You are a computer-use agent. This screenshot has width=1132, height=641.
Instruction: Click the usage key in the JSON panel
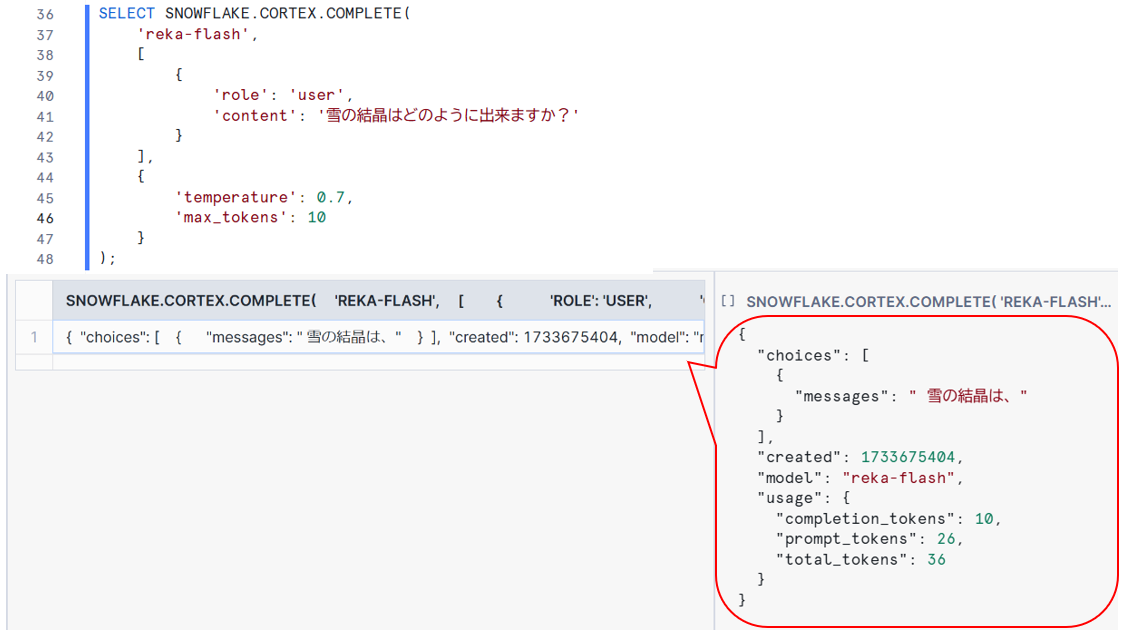pos(790,498)
